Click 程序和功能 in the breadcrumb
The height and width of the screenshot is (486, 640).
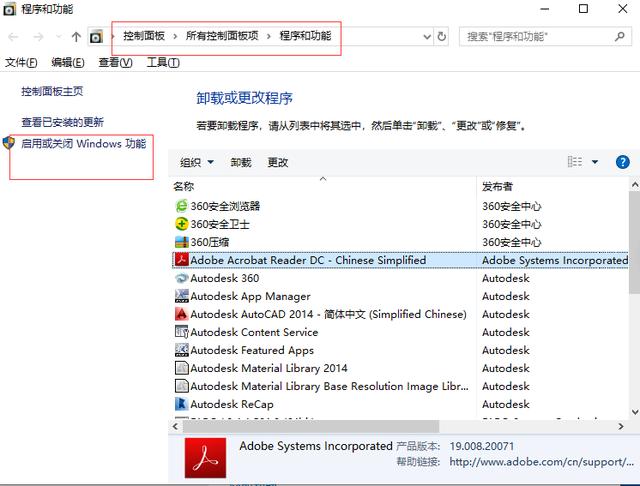tap(305, 36)
